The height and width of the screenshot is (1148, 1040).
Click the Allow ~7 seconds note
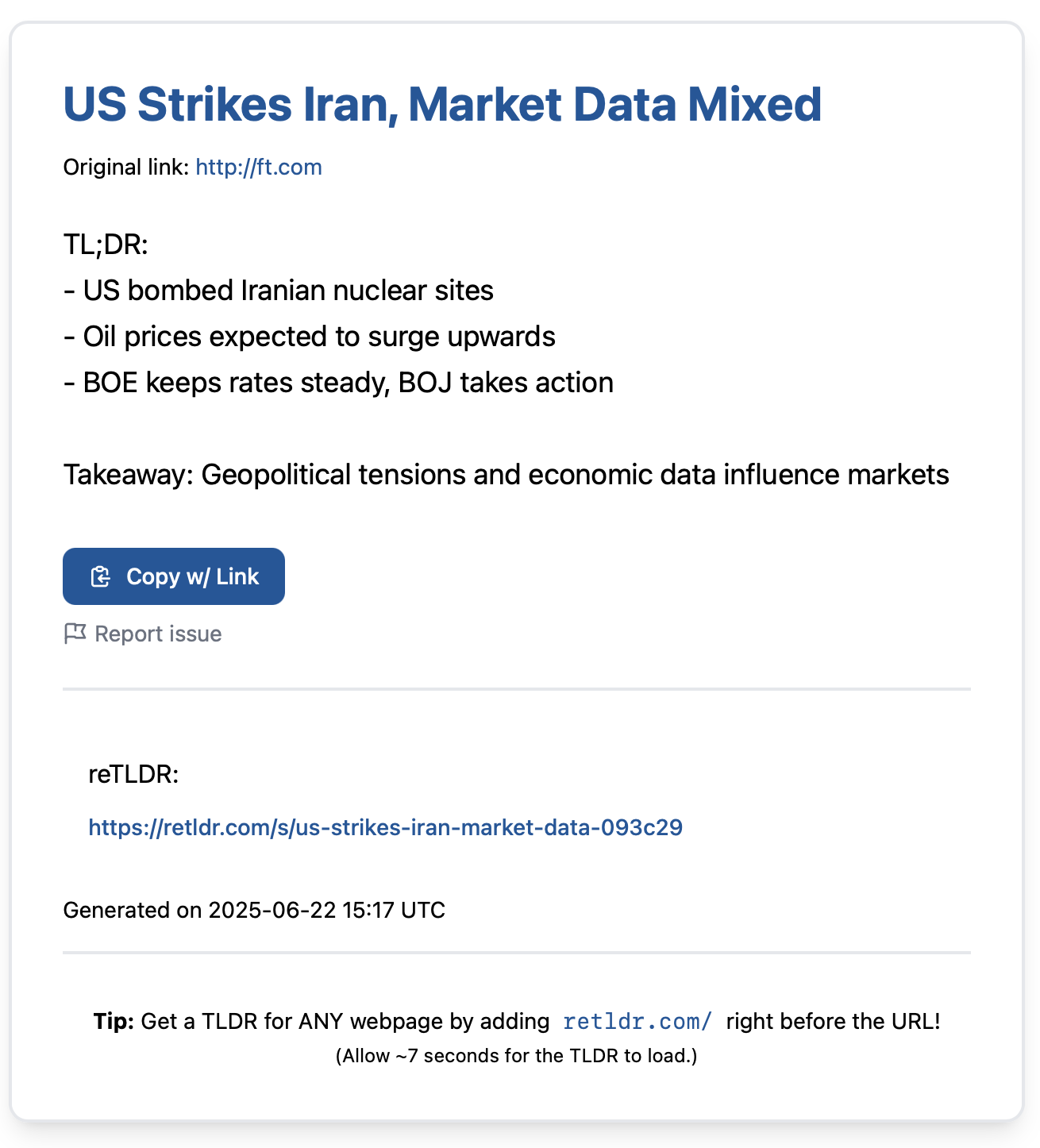[517, 1056]
